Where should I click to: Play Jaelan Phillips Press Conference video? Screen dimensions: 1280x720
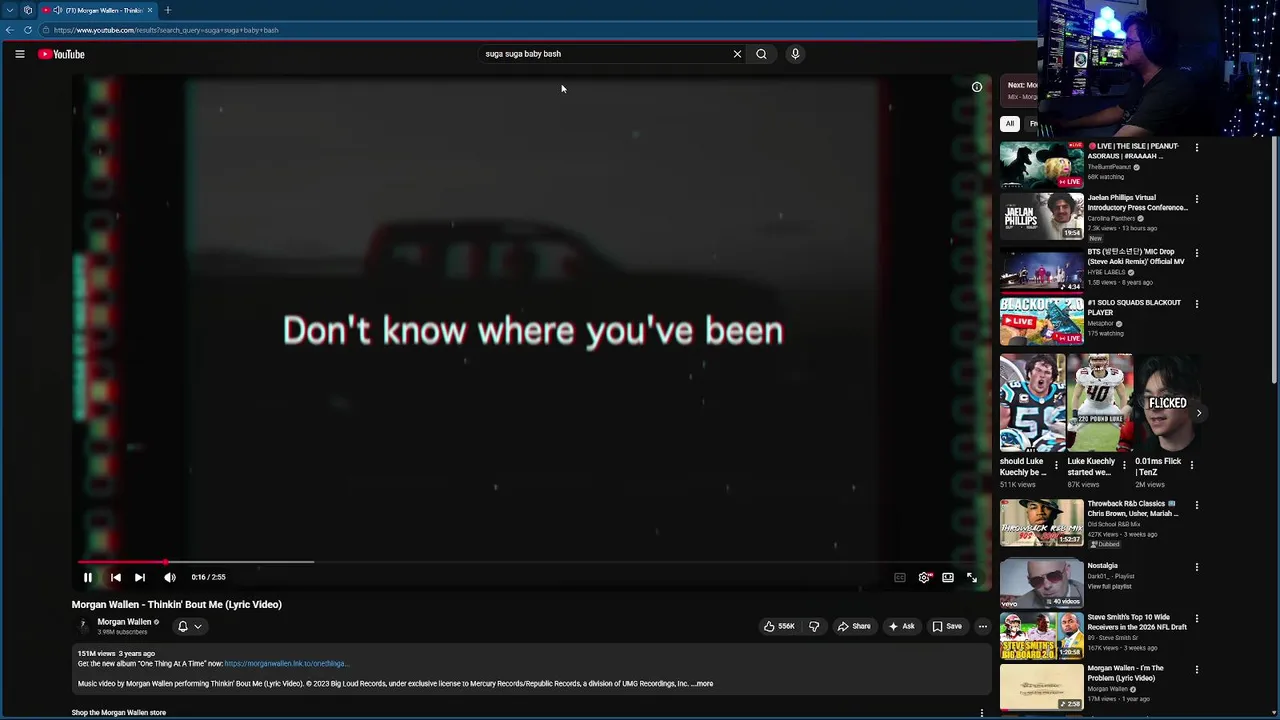[x=1042, y=217]
